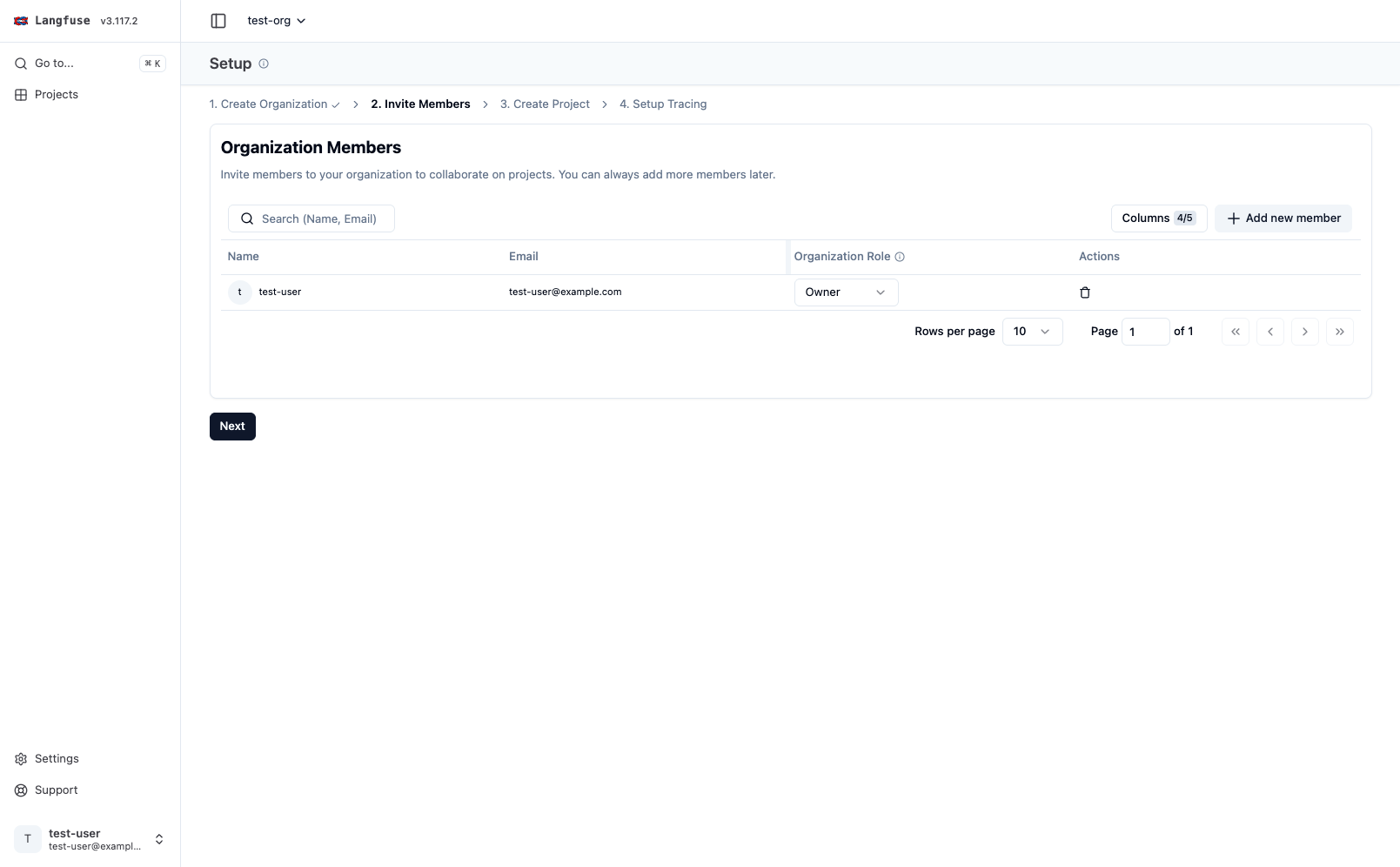The image size is (1400, 867).
Task: Change rows per page dropdown
Action: click(x=1032, y=332)
